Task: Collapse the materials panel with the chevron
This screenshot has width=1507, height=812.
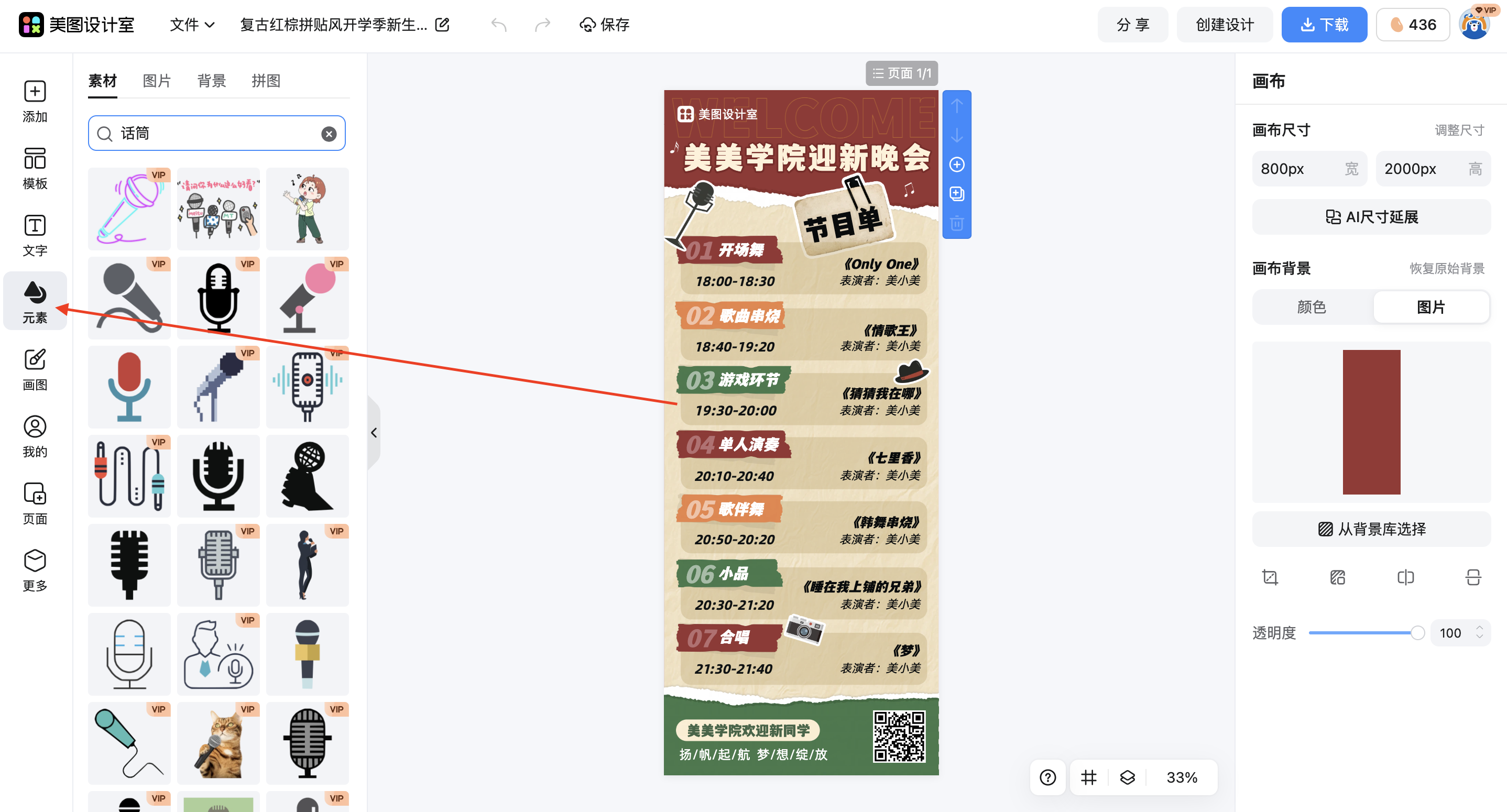Action: [374, 433]
